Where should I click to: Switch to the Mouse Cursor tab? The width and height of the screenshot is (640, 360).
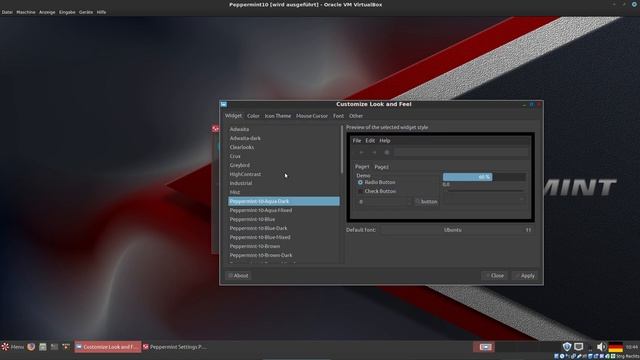tap(312, 116)
